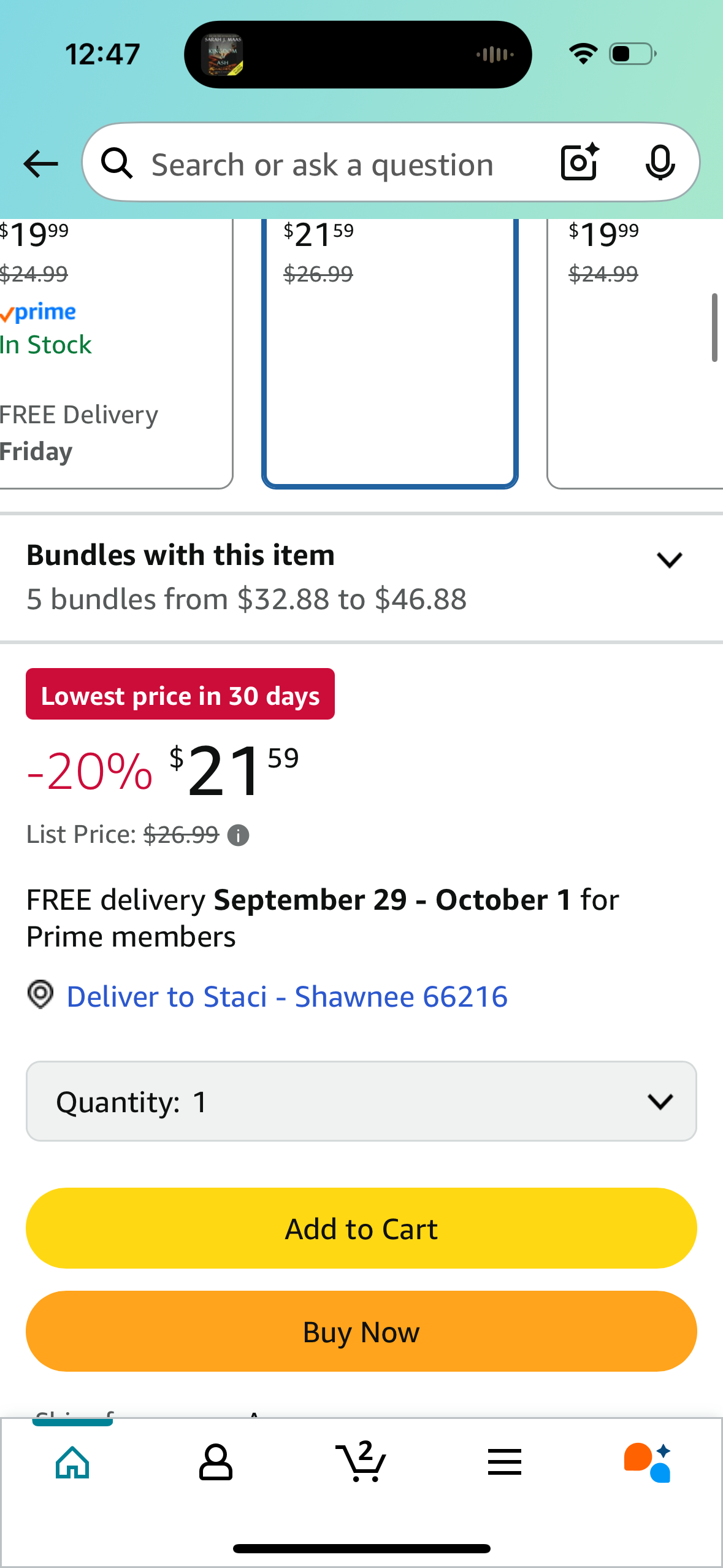Open the shopping cart with 2 items
The height and width of the screenshot is (1568, 723).
(361, 1462)
